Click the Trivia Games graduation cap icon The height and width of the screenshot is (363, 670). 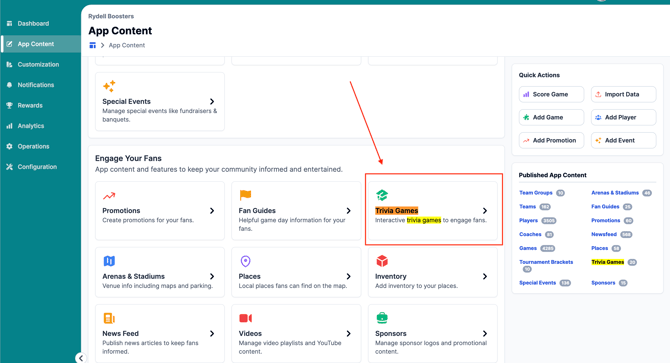(382, 195)
